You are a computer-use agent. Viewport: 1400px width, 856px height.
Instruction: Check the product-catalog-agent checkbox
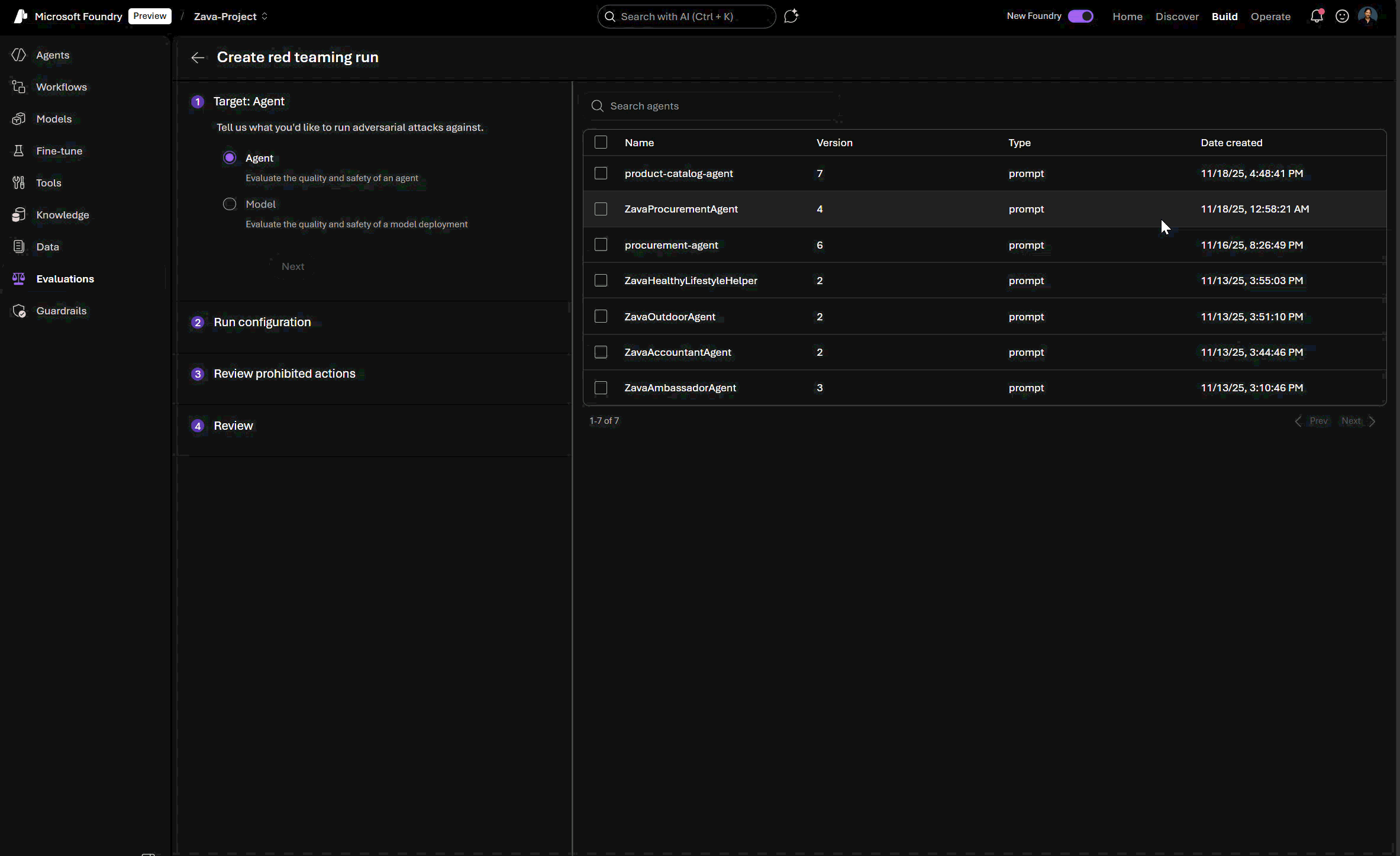point(601,173)
